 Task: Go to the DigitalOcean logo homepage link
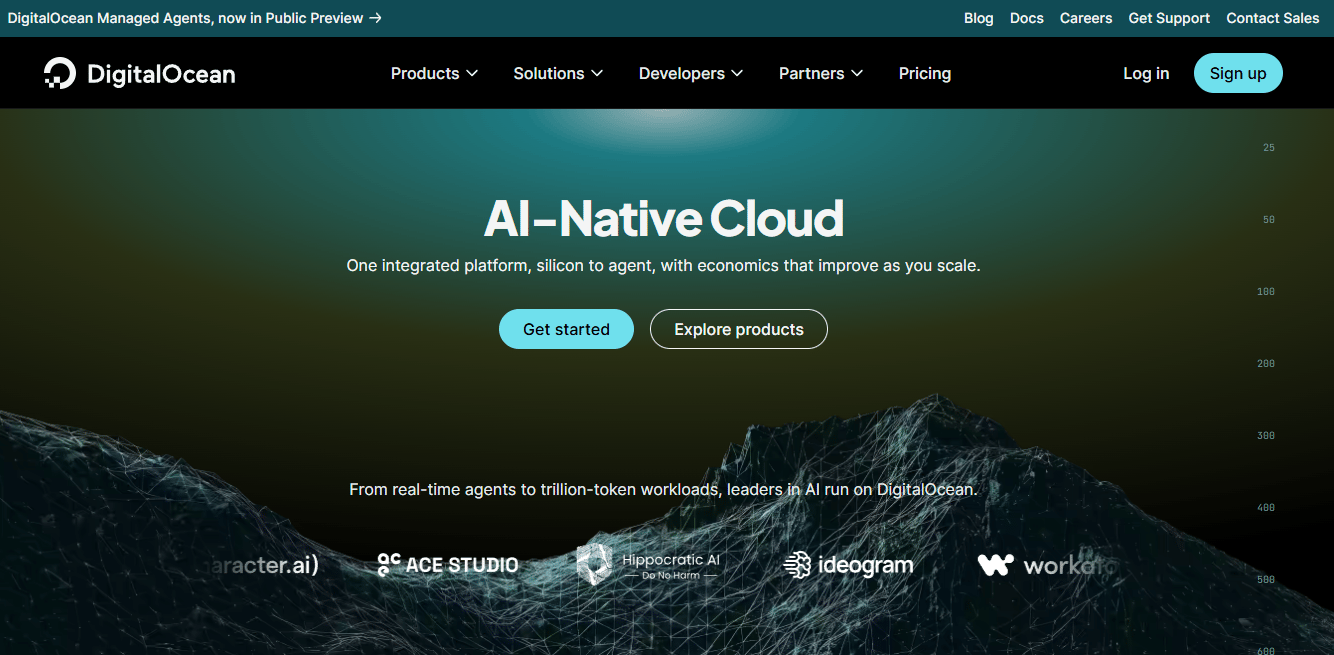(140, 73)
